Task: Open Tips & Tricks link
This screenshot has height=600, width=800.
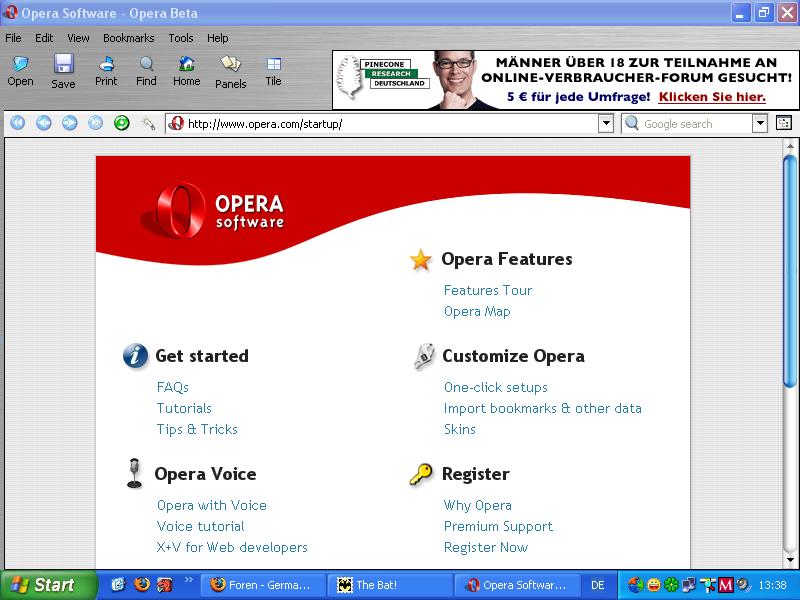Action: click(x=197, y=429)
